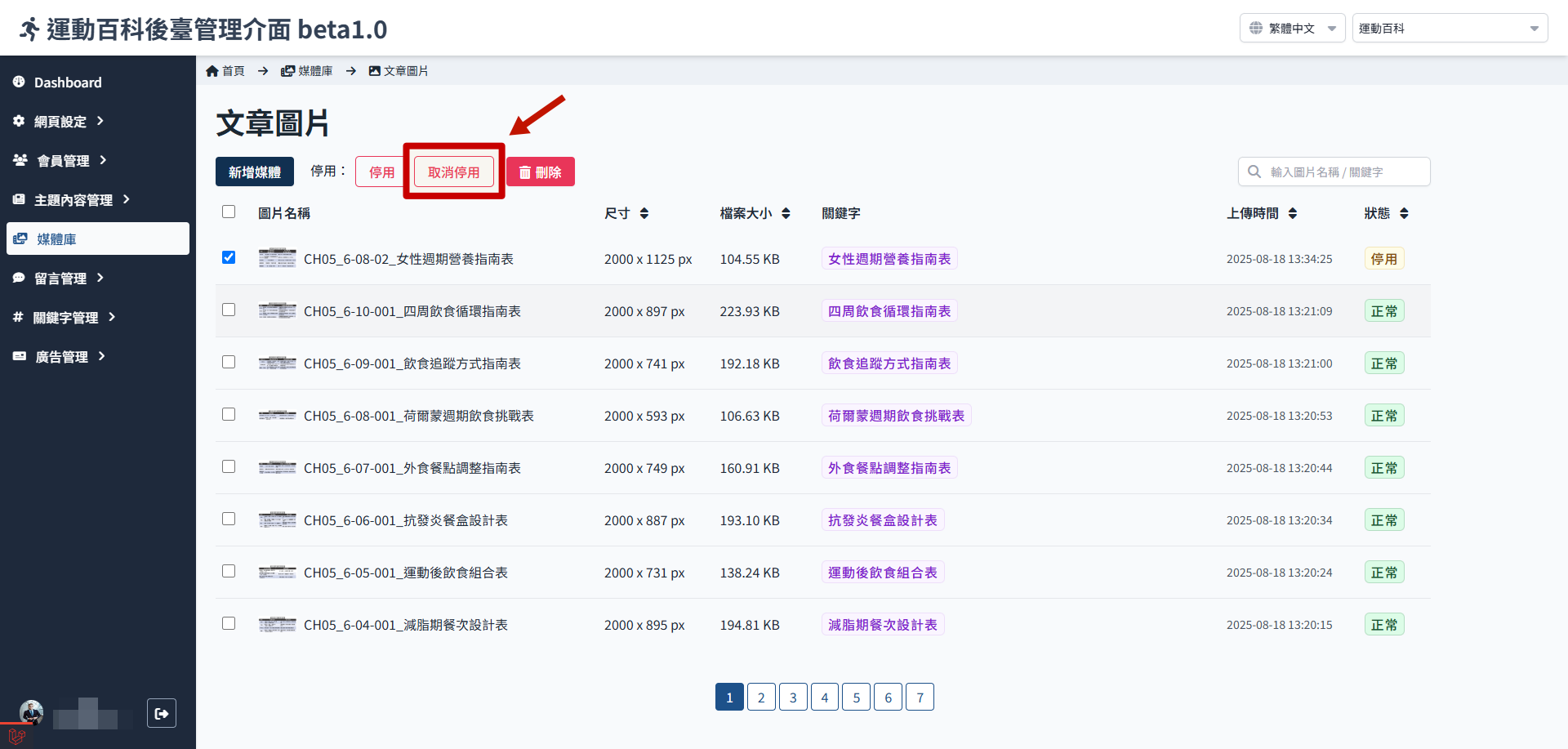
Task: Open the 留言管理 sidebar menu
Action: click(x=98, y=278)
